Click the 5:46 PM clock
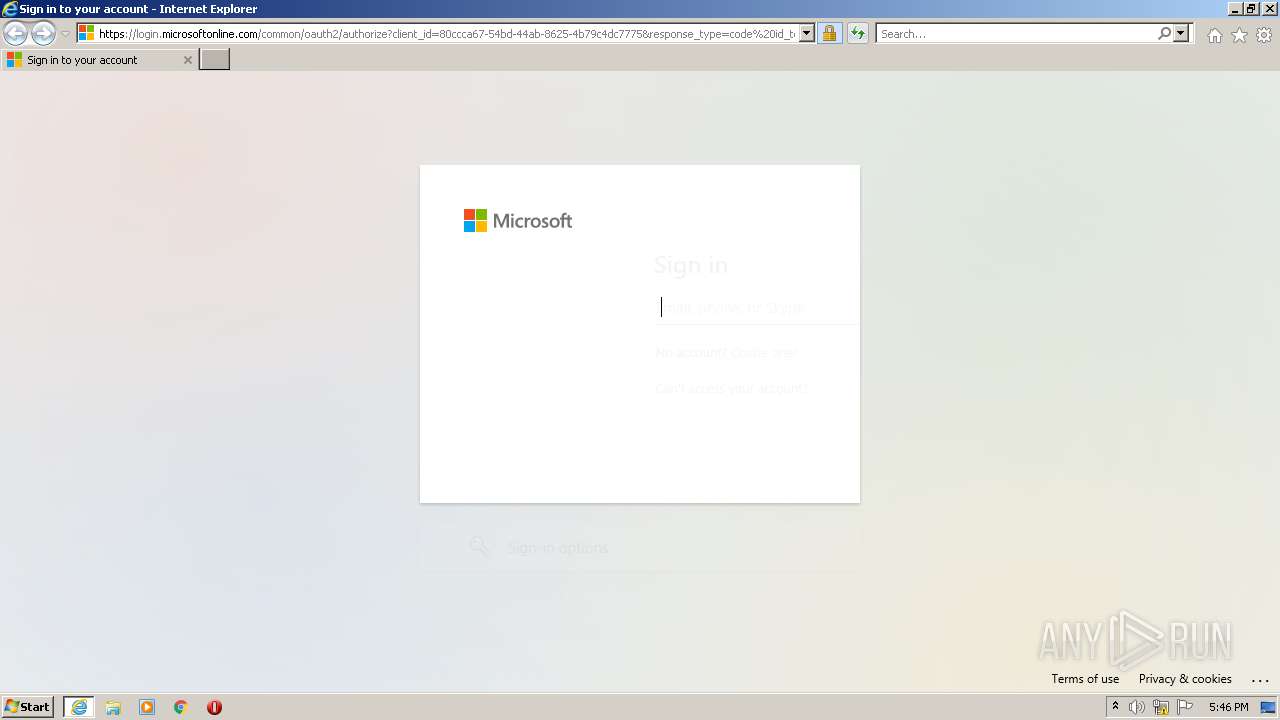The width and height of the screenshot is (1280, 720). 1228,707
